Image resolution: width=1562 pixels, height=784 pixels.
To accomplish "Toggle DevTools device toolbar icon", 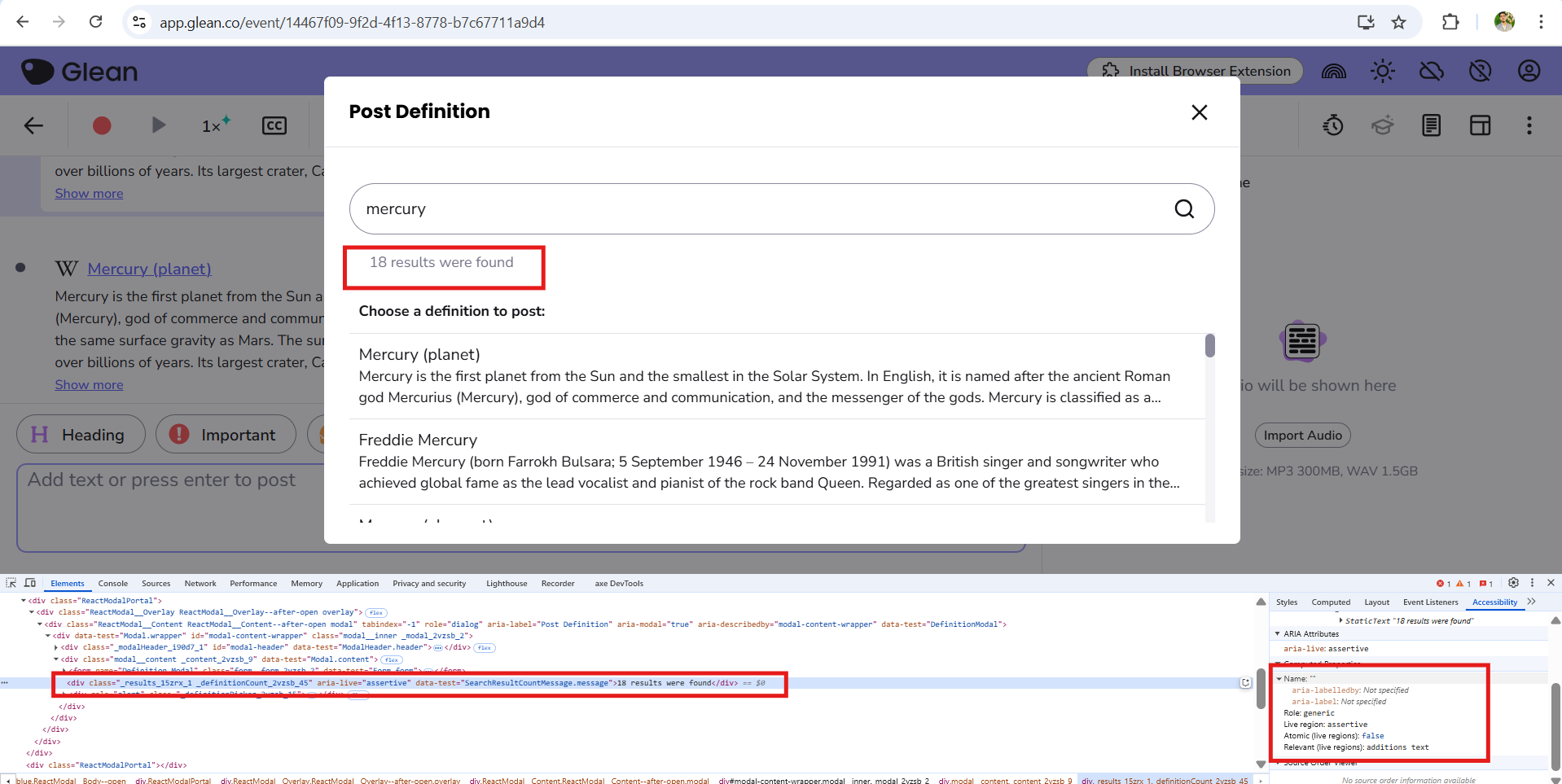I will point(30,583).
